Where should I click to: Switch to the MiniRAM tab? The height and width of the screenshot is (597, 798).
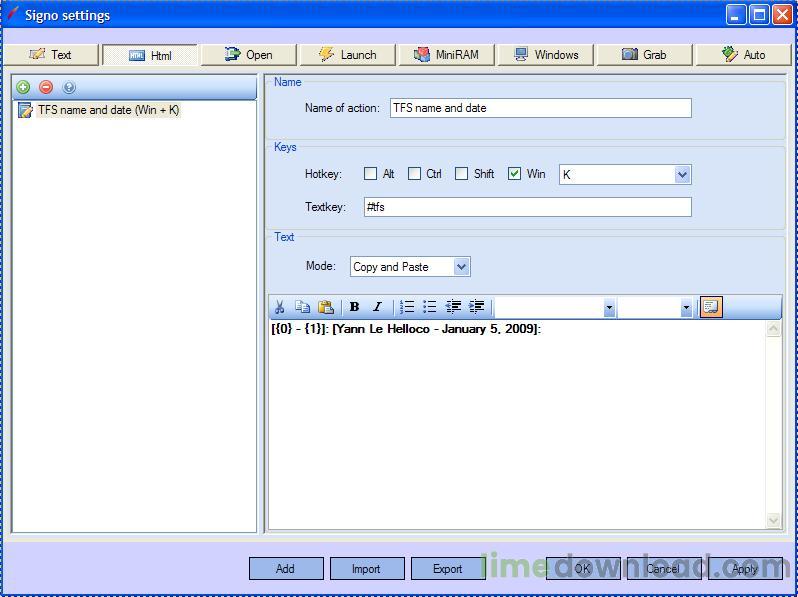pos(446,55)
